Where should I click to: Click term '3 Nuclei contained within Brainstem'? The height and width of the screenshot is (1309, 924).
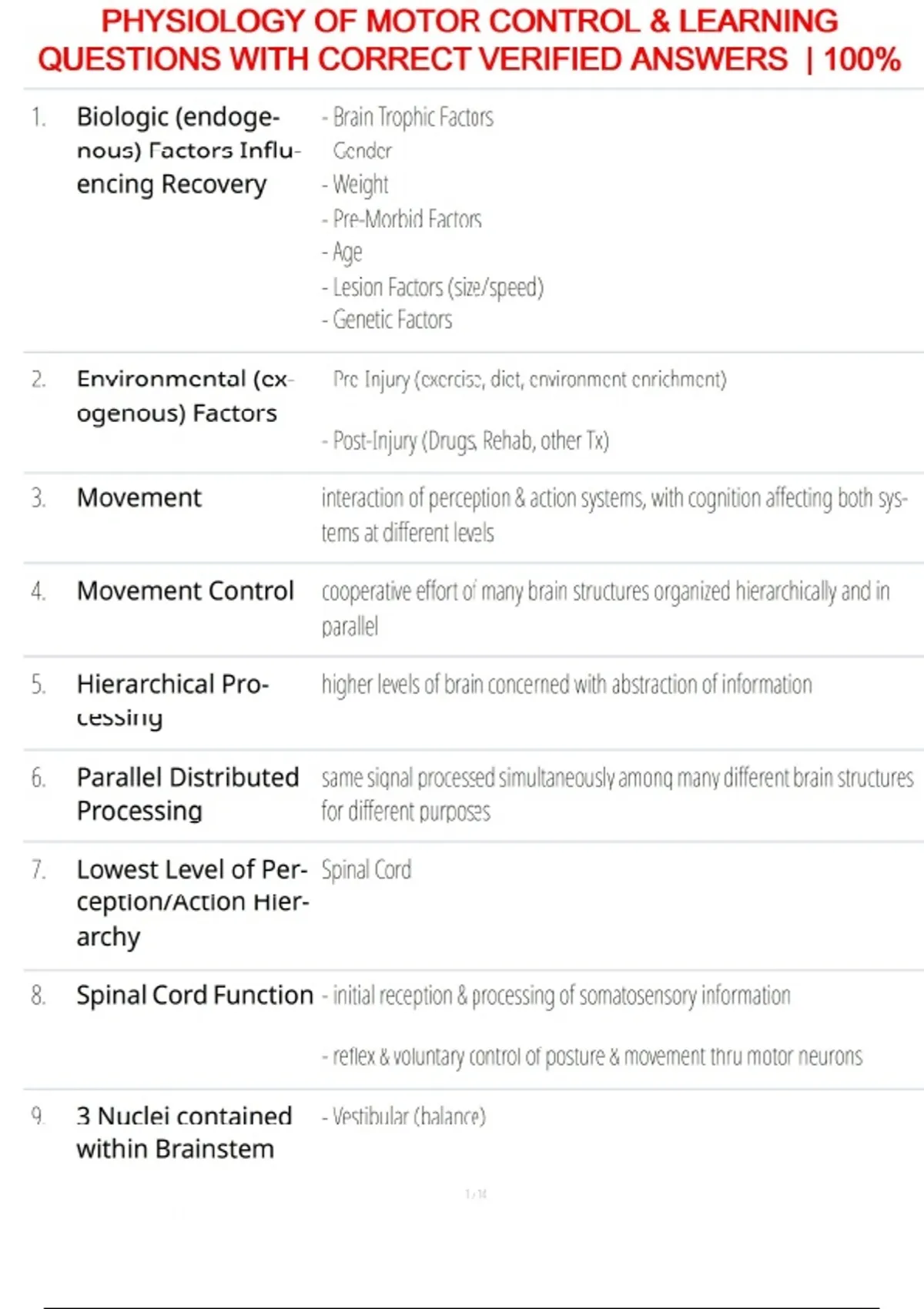184,1132
